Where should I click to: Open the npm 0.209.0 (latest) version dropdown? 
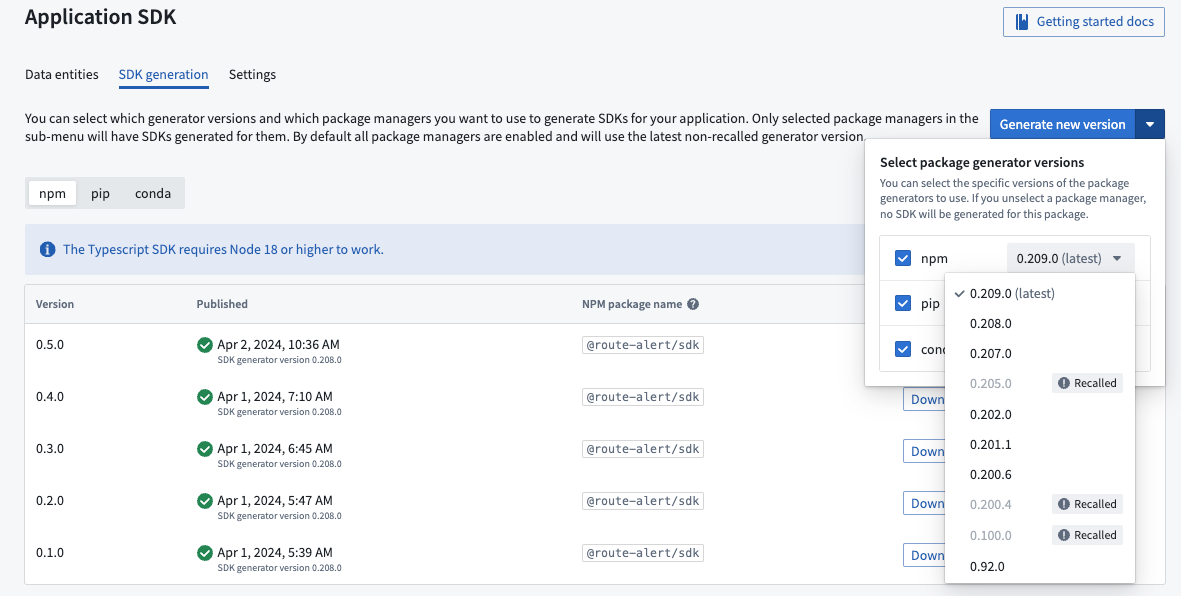(1070, 258)
